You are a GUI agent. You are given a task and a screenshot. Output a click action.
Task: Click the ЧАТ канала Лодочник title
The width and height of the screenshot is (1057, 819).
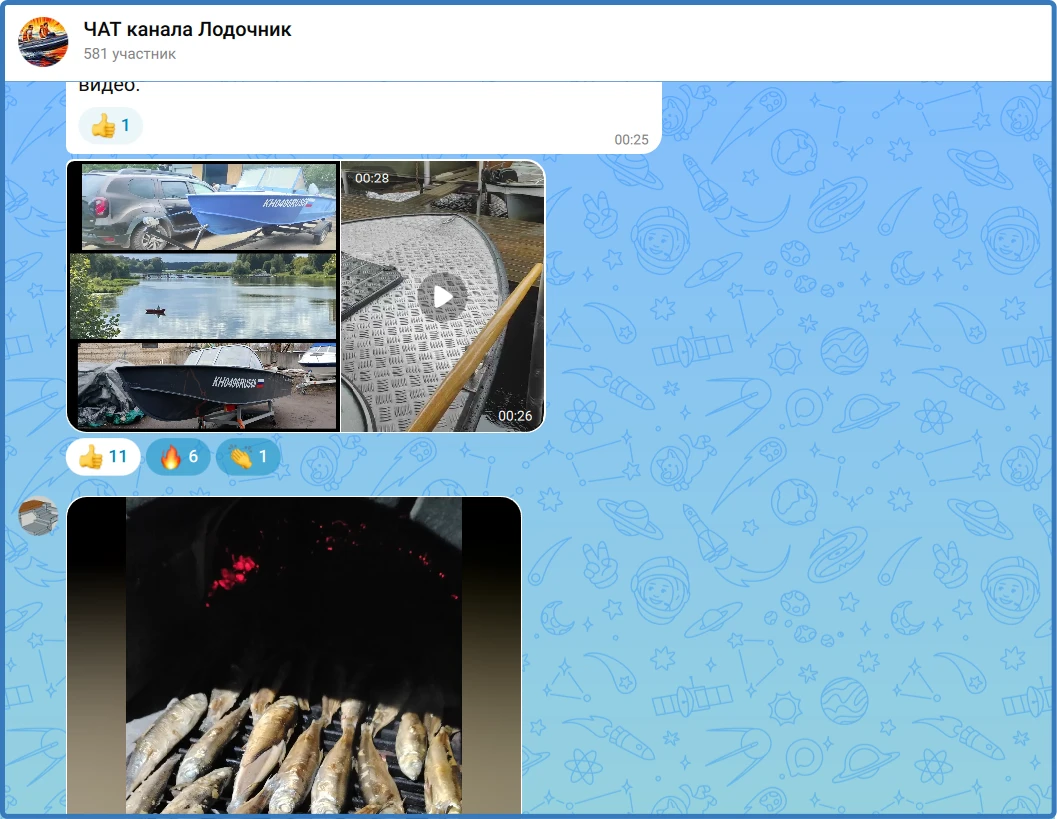187,30
